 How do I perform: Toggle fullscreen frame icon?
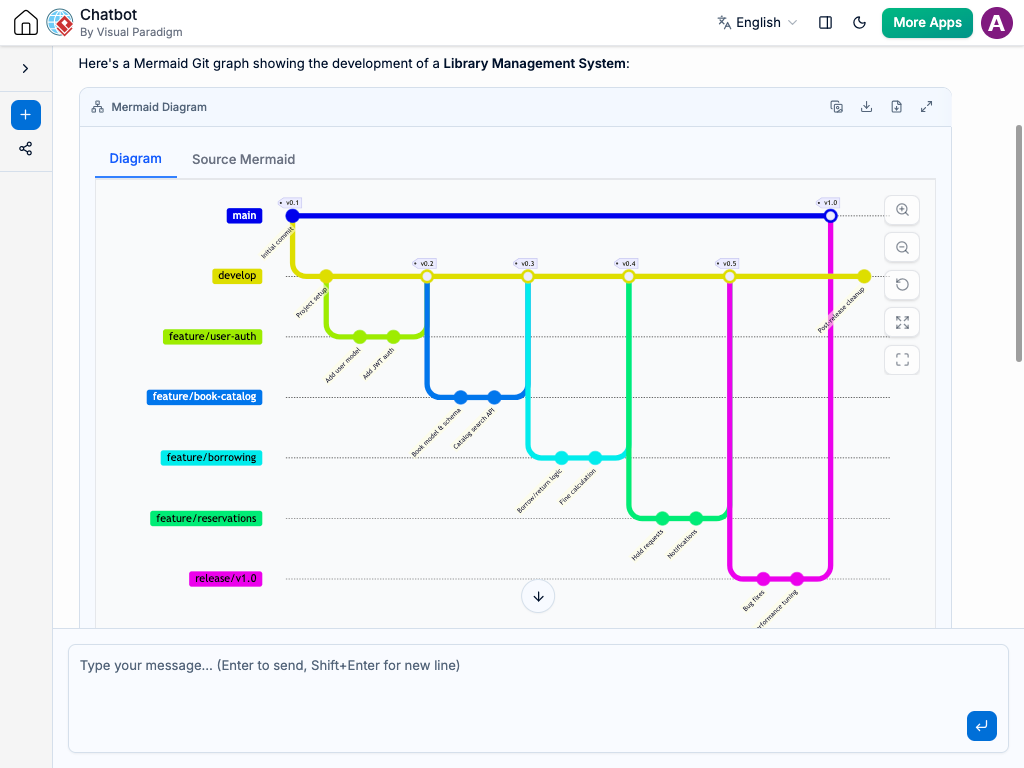(902, 360)
